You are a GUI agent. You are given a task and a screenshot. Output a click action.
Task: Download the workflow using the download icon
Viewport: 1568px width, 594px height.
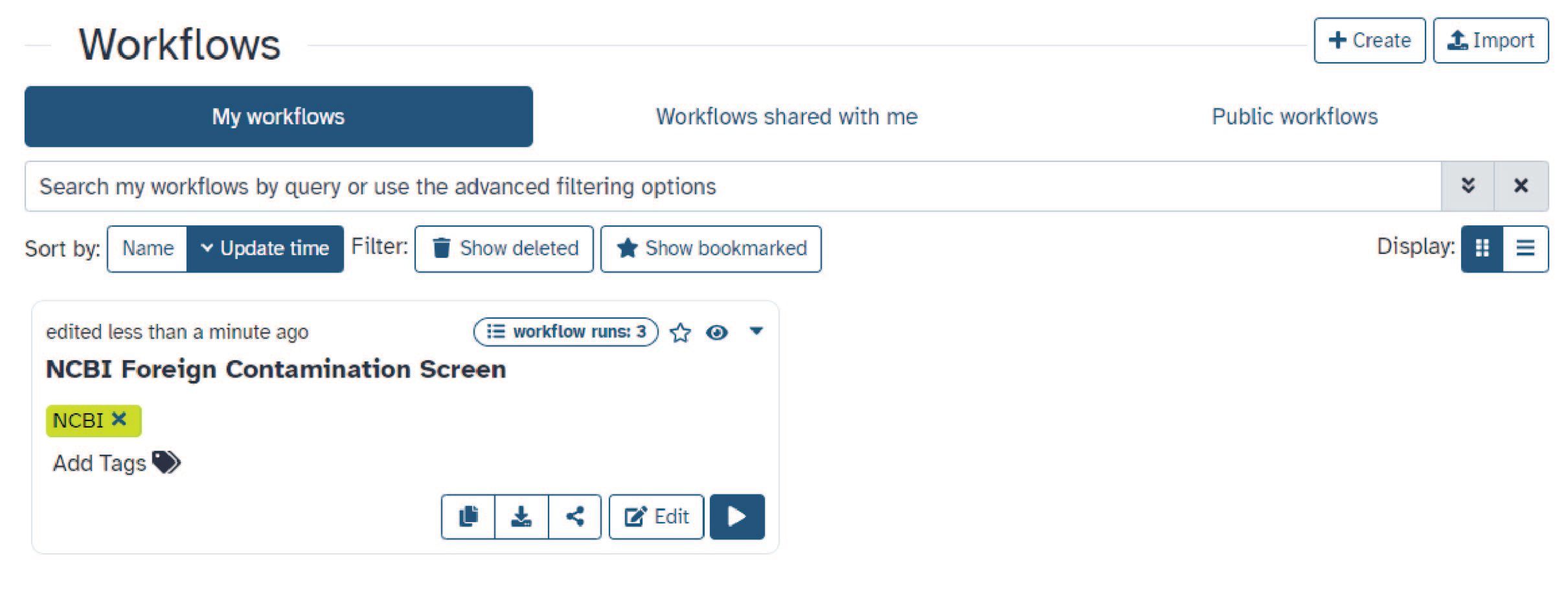pos(521,516)
